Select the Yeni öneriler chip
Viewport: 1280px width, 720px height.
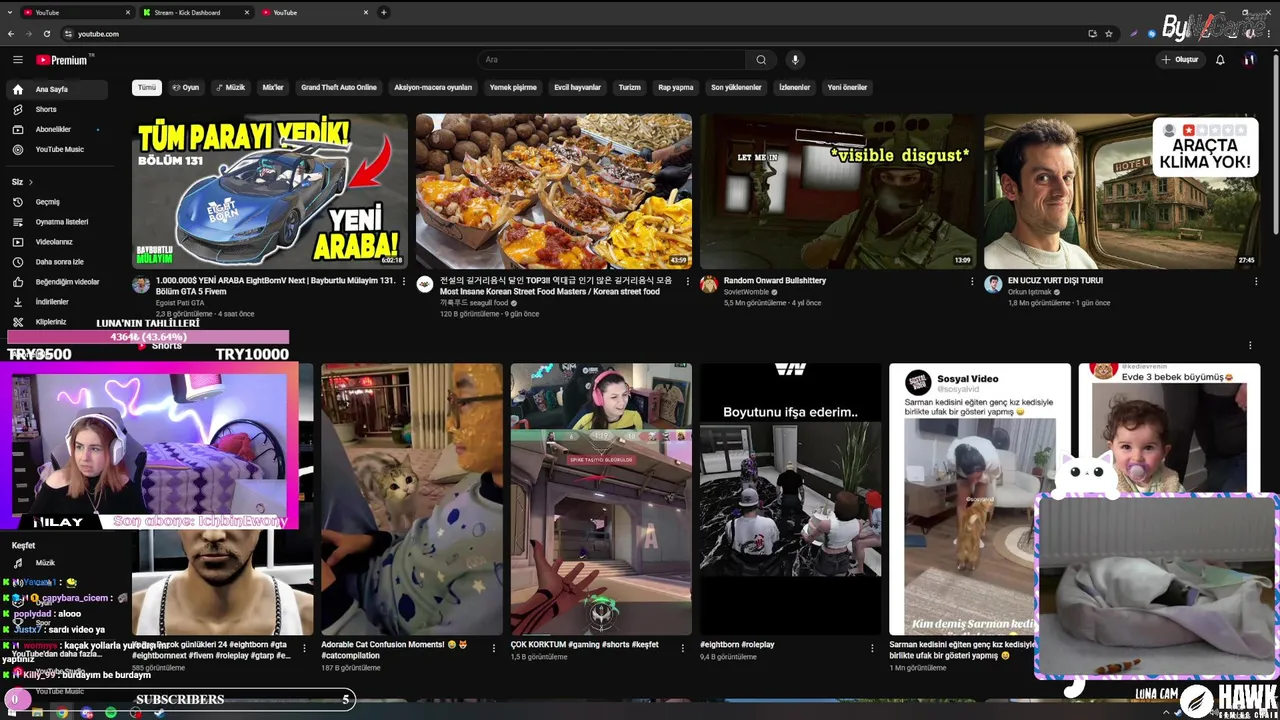coord(847,87)
